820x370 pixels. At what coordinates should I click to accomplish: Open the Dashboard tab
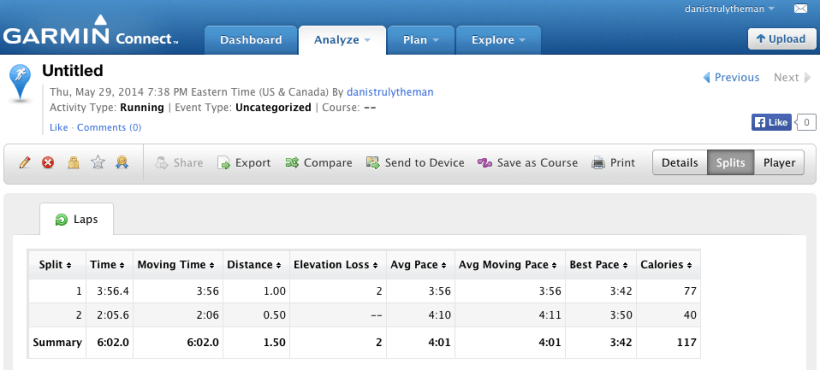click(x=251, y=40)
